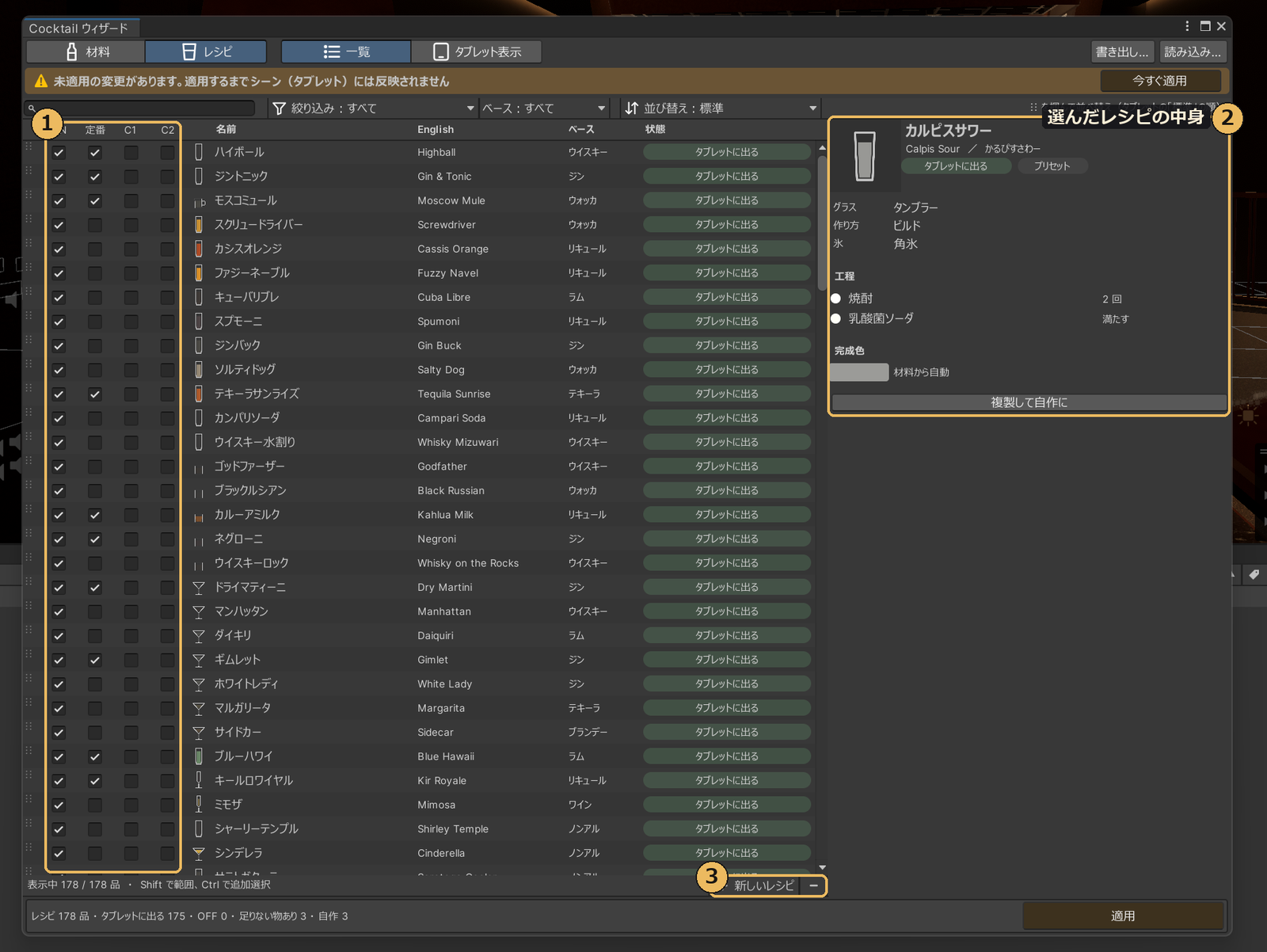This screenshot has width=1267, height=952.
Task: Click the green glass icon for ブルーハワイ
Action: pyautogui.click(x=199, y=756)
